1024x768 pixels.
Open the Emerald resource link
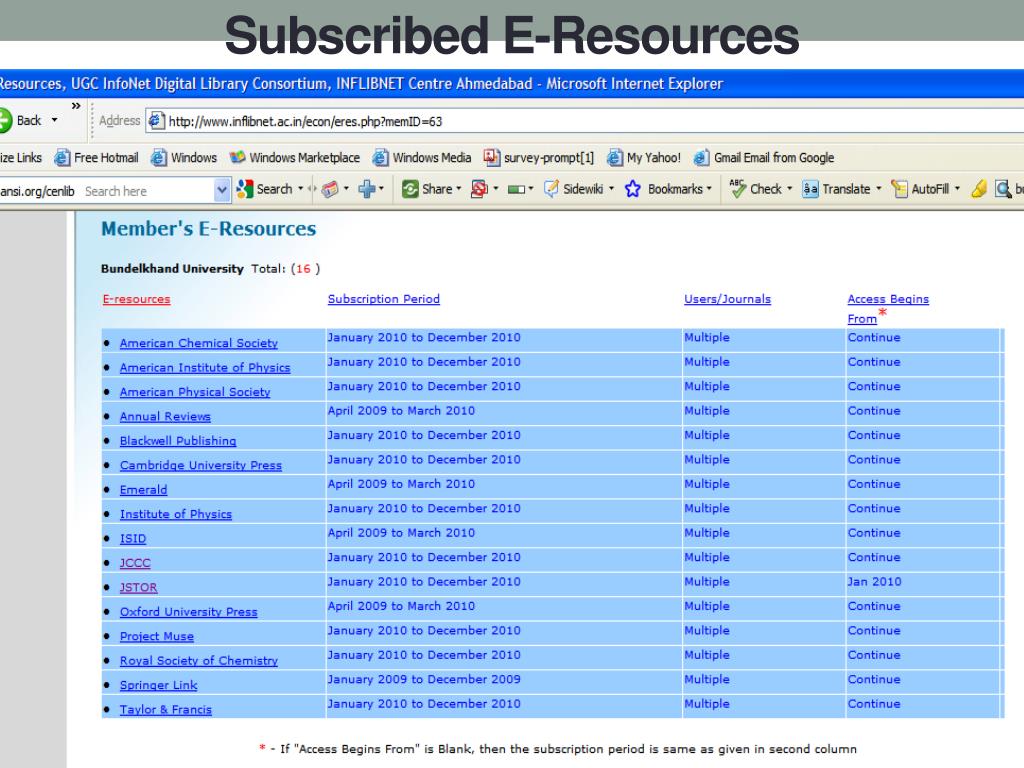[x=143, y=490]
